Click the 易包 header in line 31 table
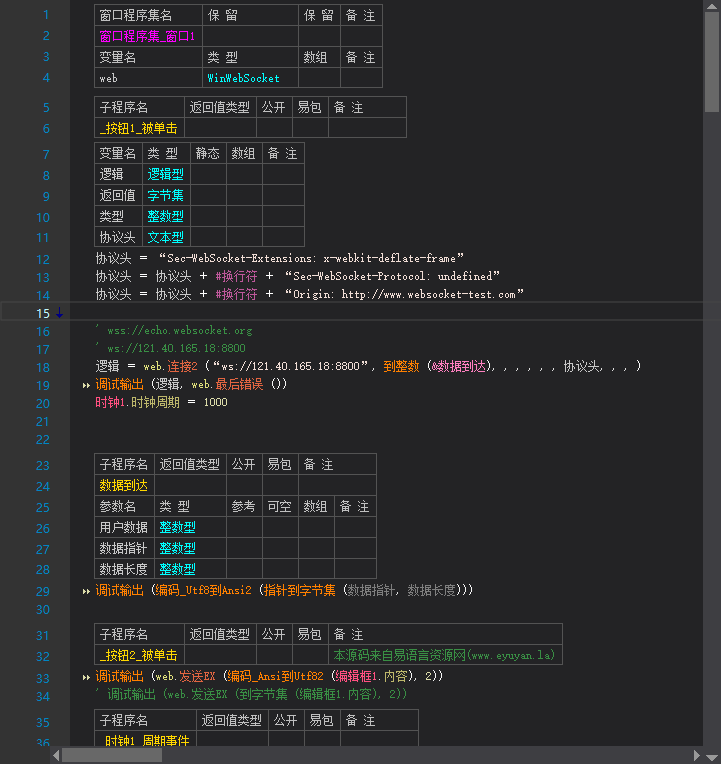The image size is (721, 764). tap(310, 634)
